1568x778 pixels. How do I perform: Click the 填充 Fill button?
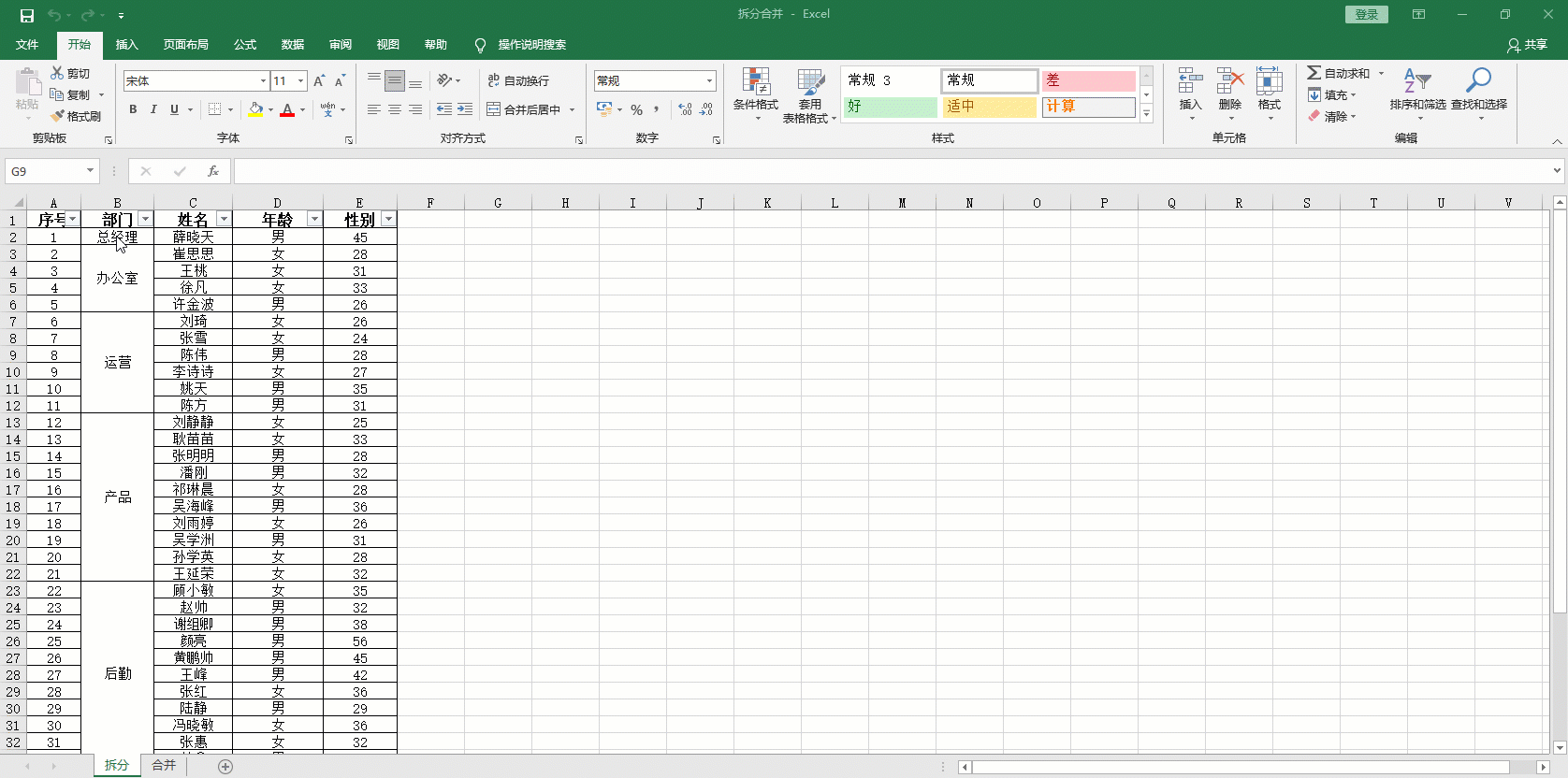[x=1332, y=94]
